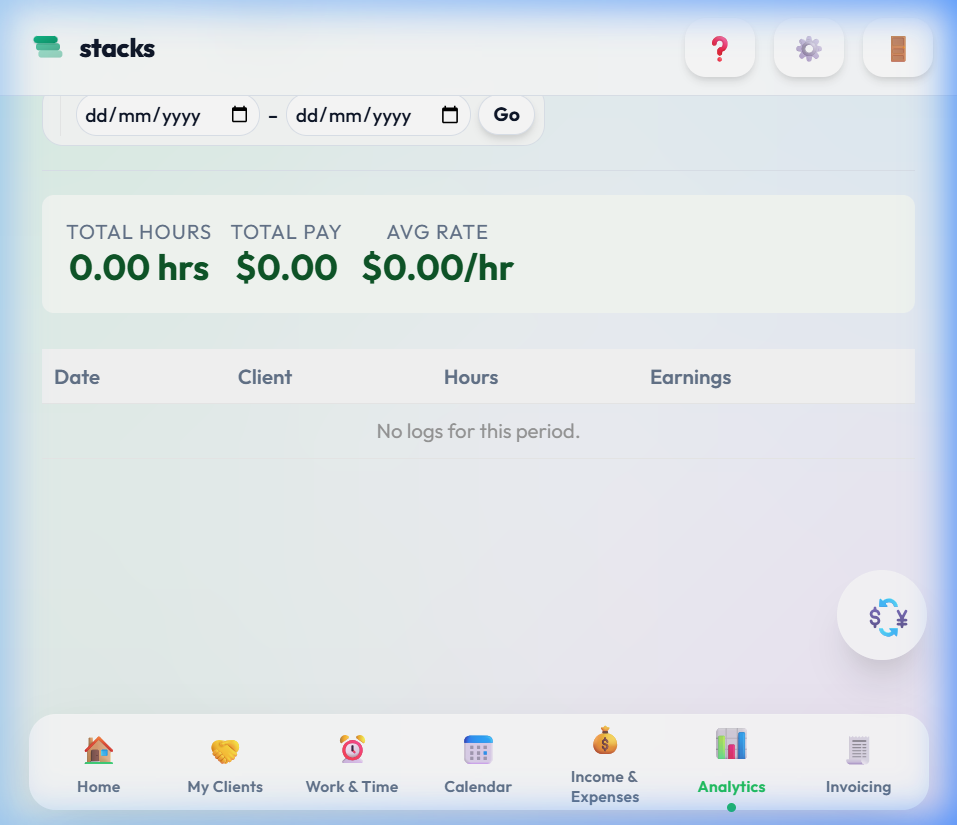This screenshot has height=825, width=957.
Task: Click the green dot under Analytics
Action: point(731,806)
